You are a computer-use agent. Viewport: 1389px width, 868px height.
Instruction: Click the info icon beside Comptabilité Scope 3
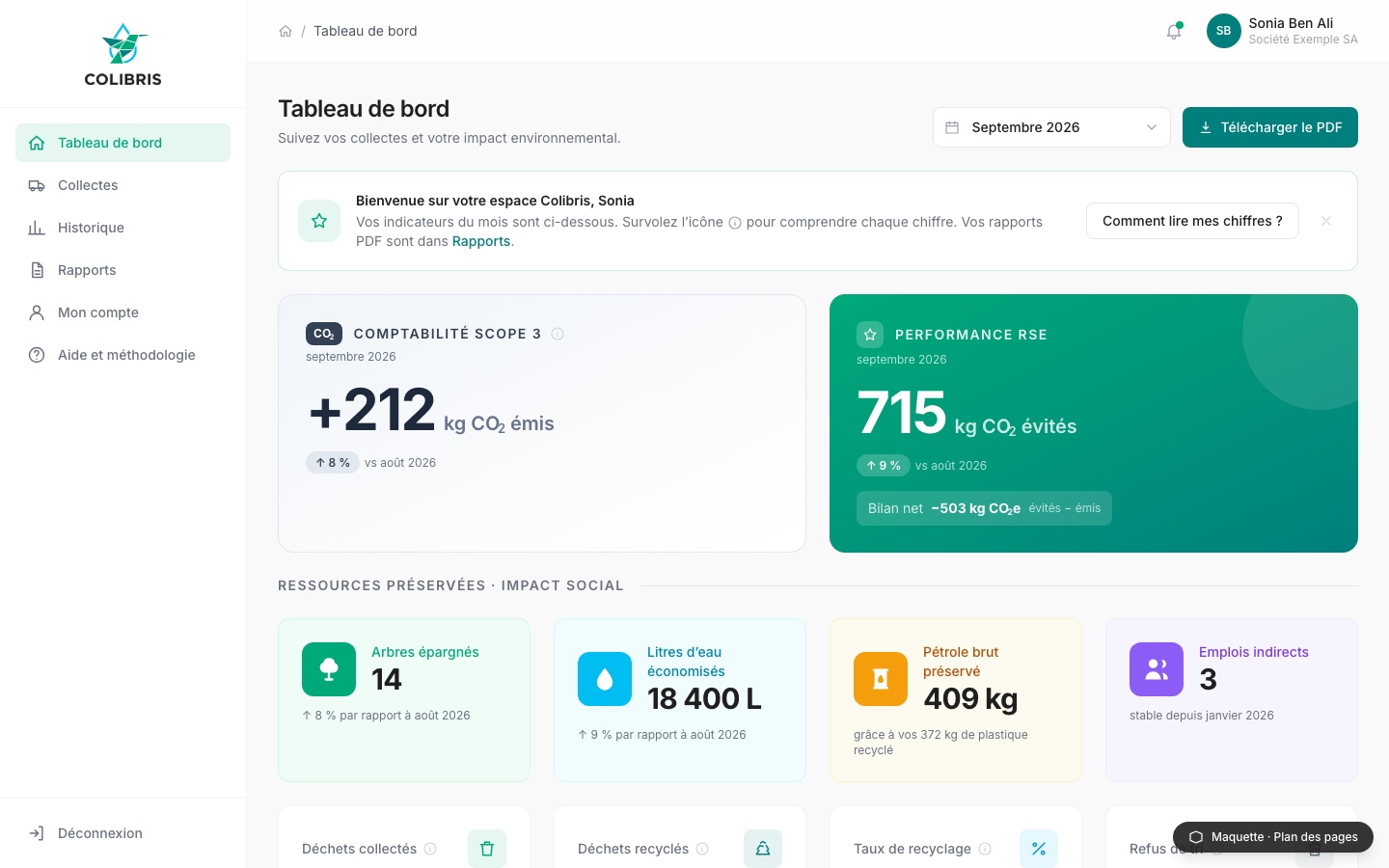(x=558, y=334)
